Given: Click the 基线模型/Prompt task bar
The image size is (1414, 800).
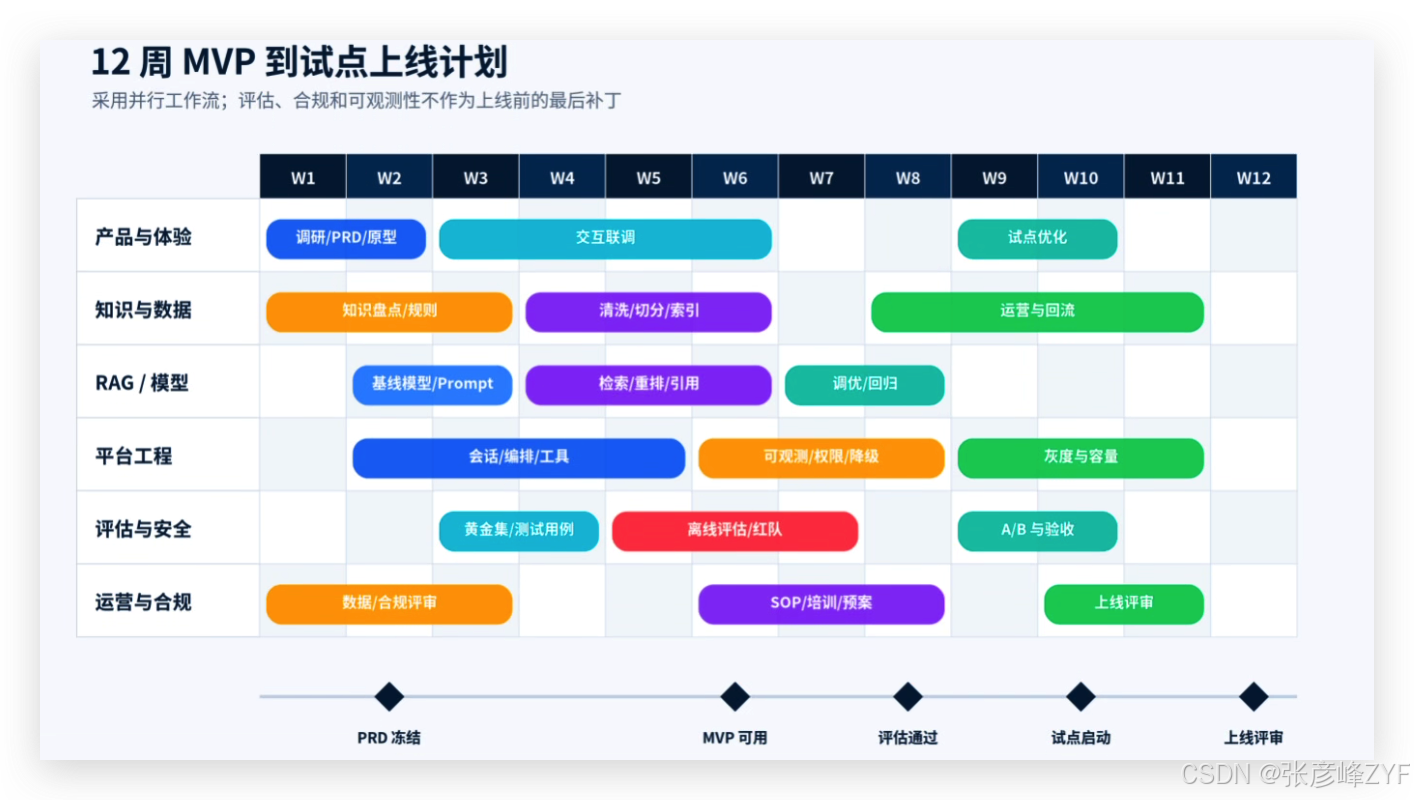Looking at the screenshot, I should coord(432,385).
